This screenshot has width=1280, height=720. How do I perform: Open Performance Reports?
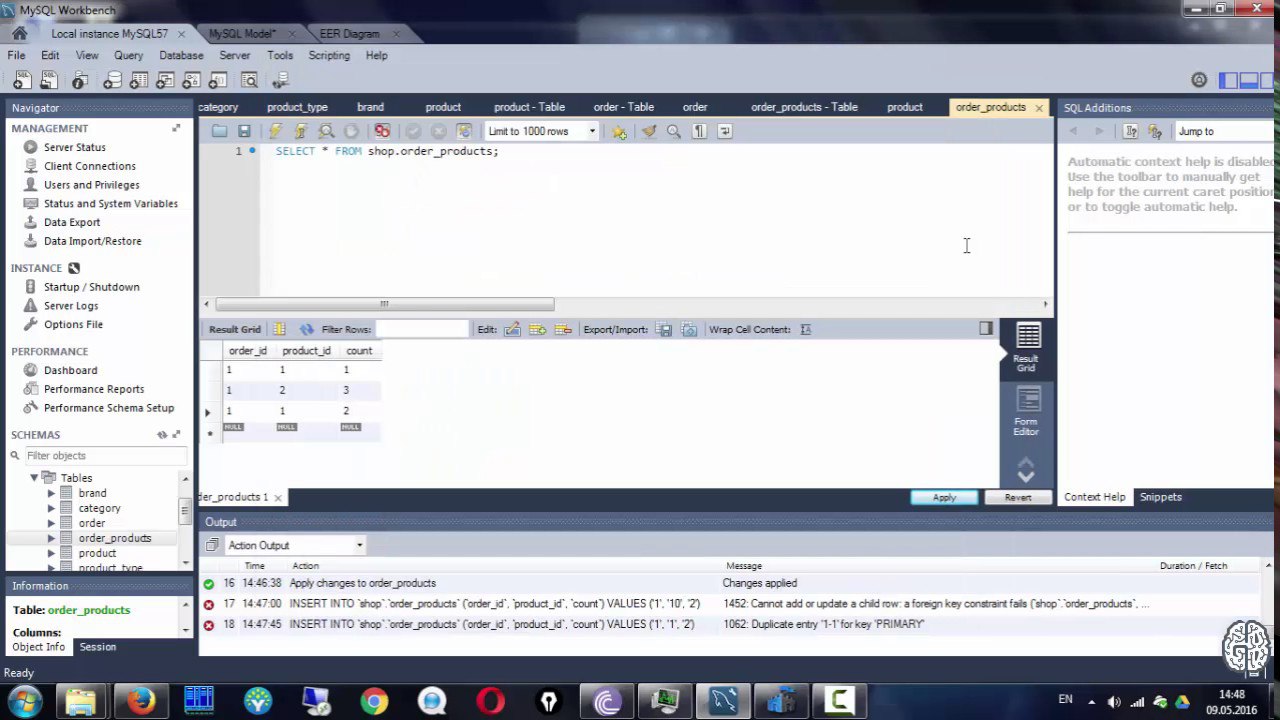click(x=93, y=389)
